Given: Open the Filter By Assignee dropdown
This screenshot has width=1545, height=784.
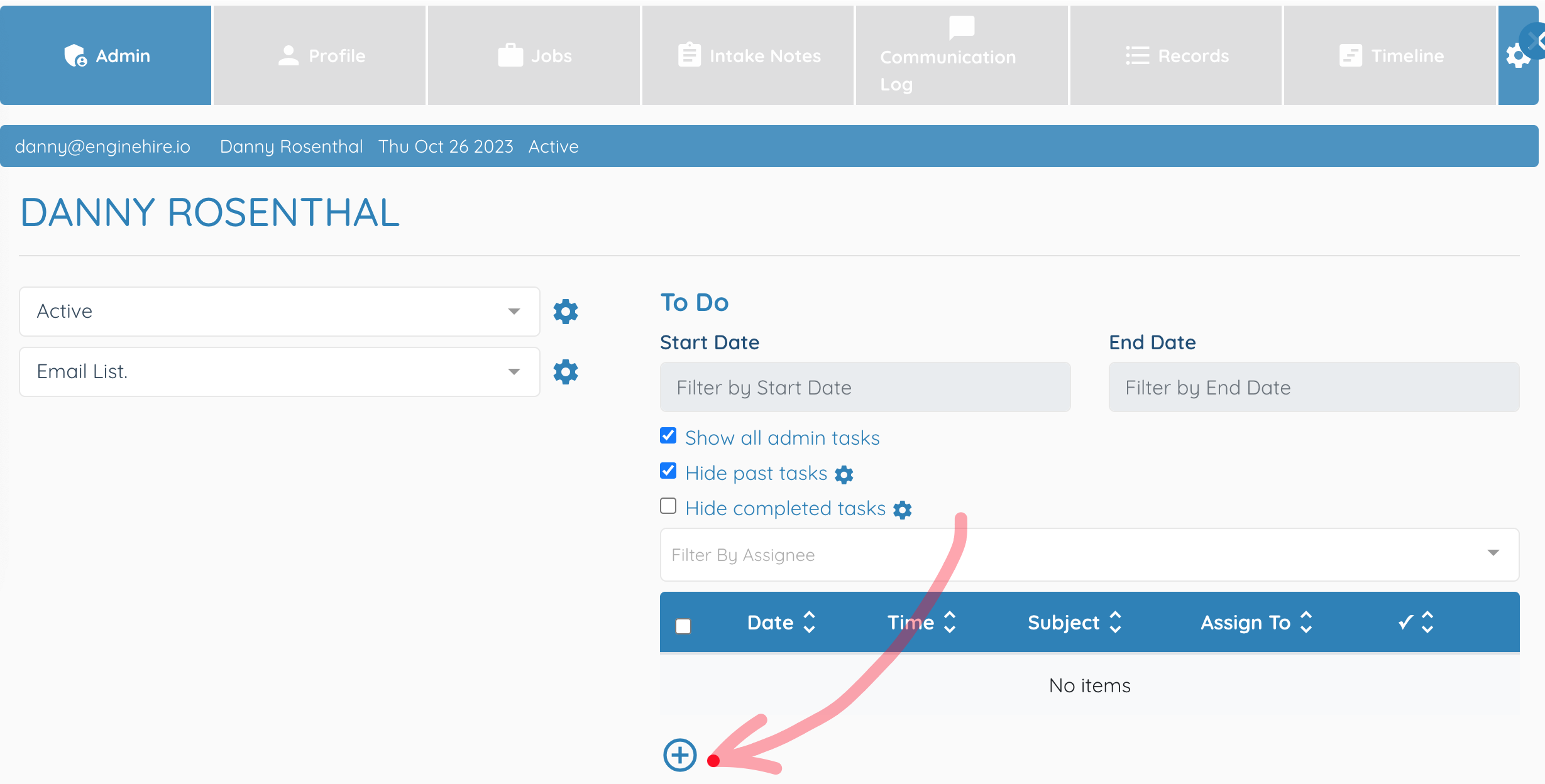Looking at the screenshot, I should 1090,555.
